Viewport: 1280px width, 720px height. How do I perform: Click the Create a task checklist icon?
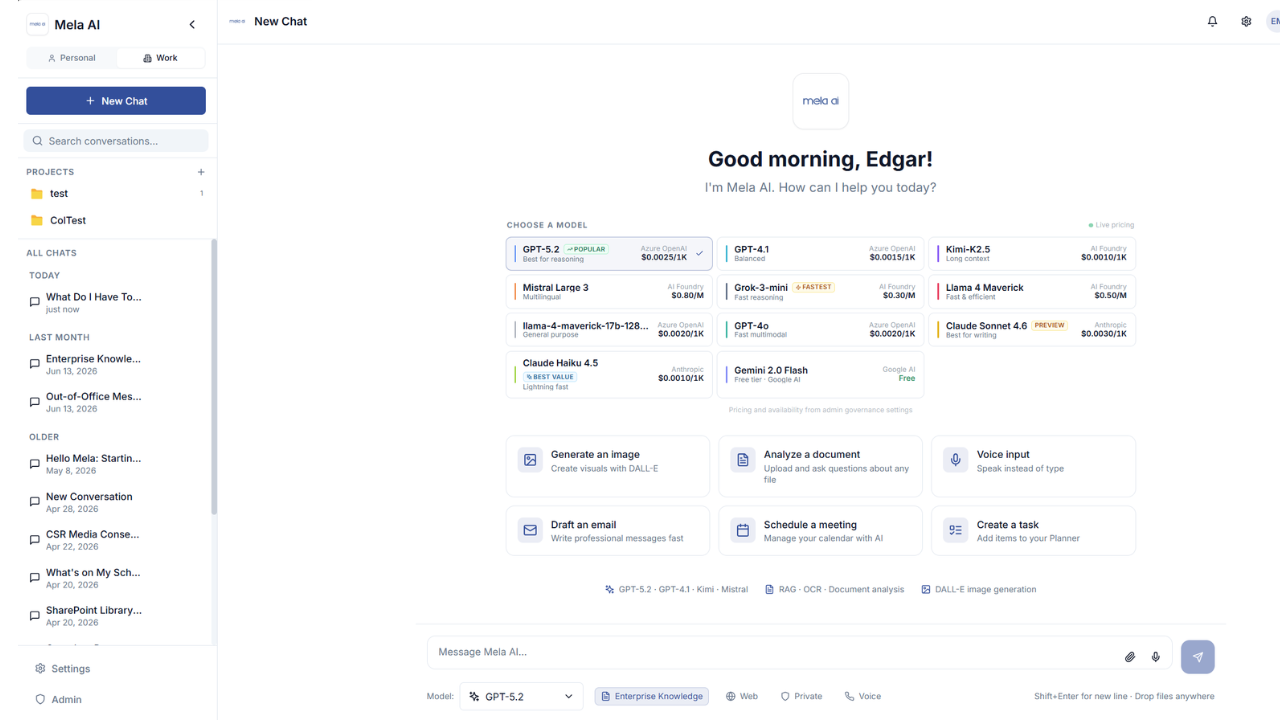(956, 530)
